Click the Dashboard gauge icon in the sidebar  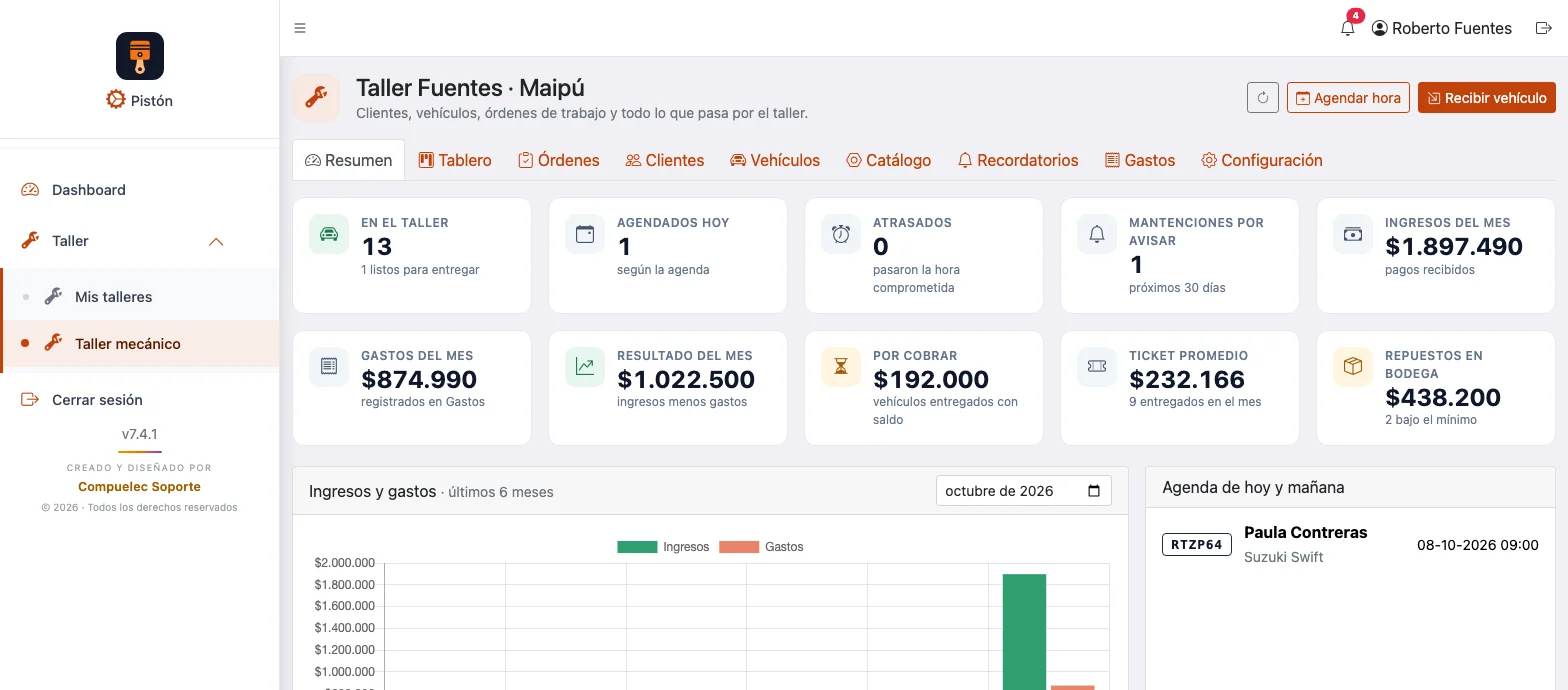[x=30, y=190]
